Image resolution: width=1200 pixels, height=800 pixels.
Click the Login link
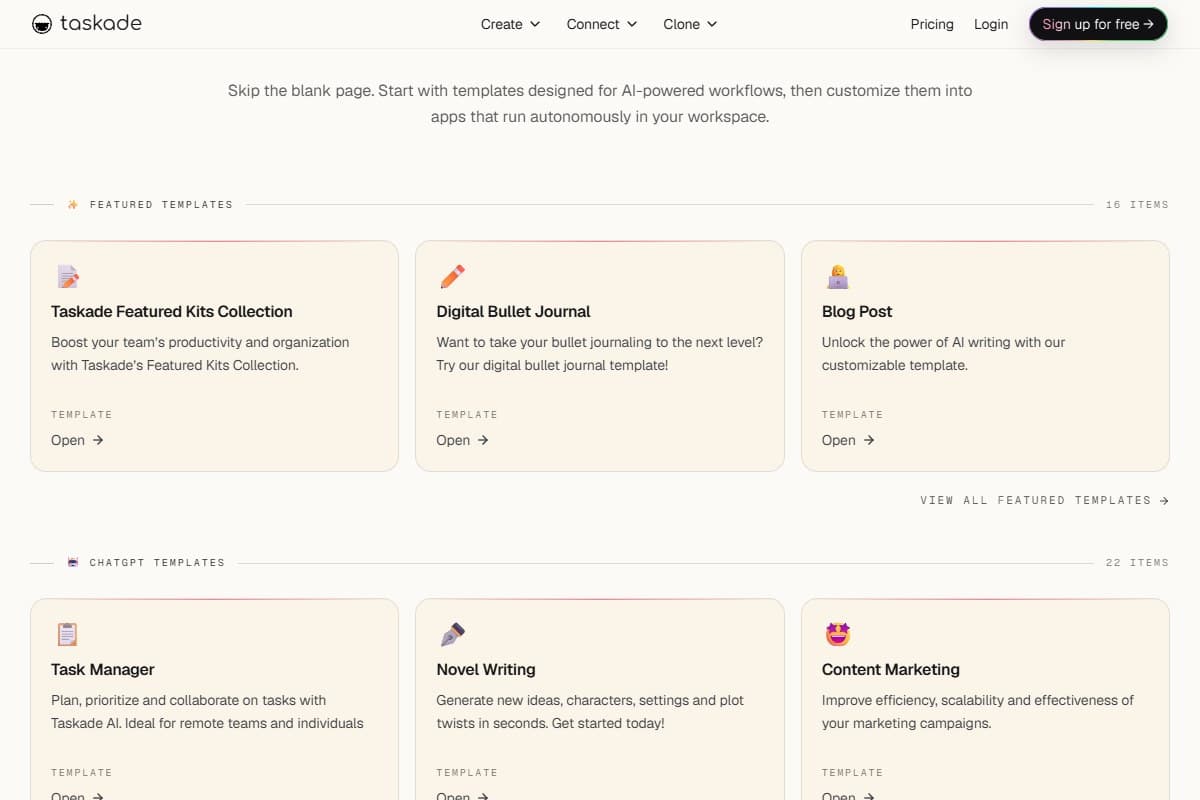(x=991, y=24)
